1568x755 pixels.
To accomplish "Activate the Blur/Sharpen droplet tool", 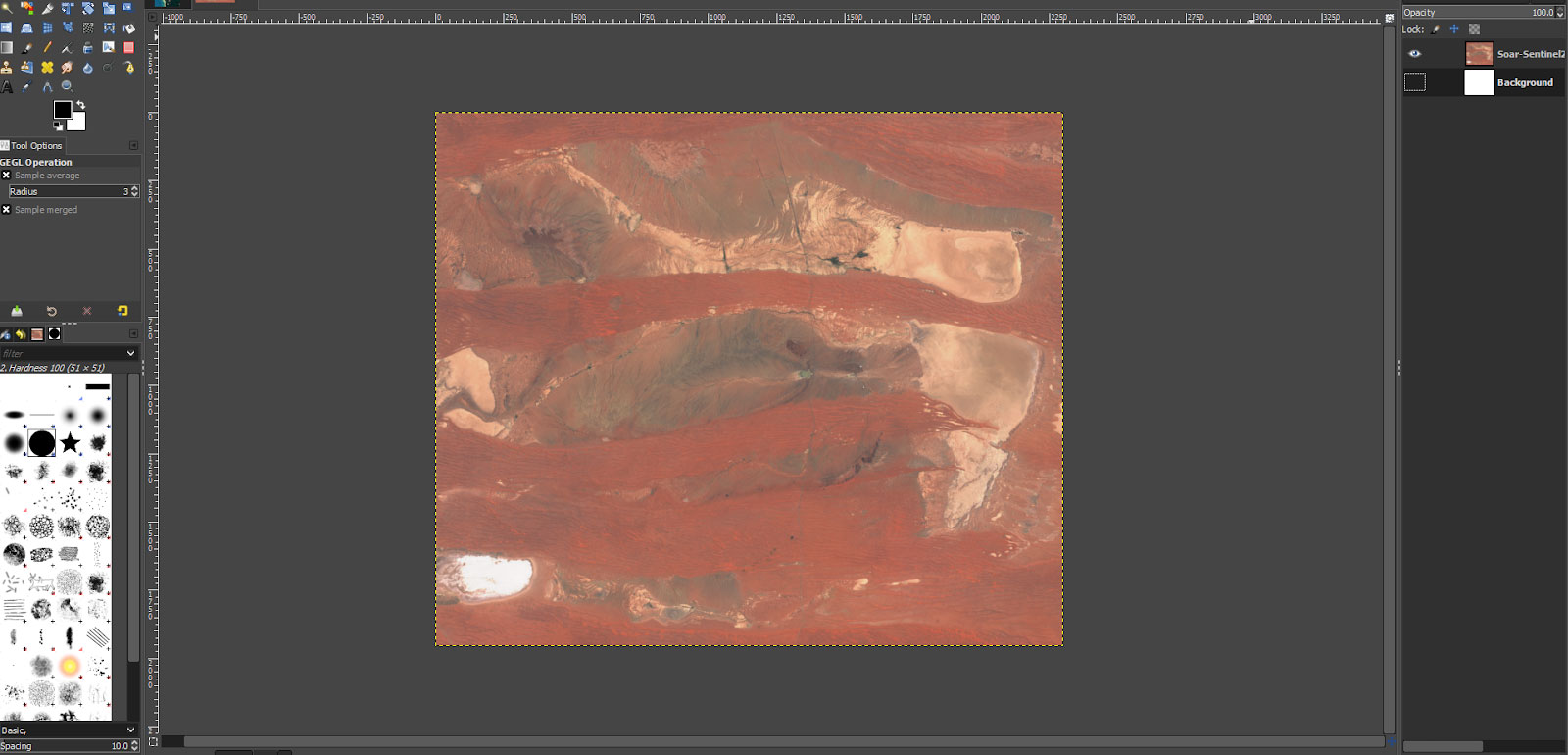I will (88, 67).
